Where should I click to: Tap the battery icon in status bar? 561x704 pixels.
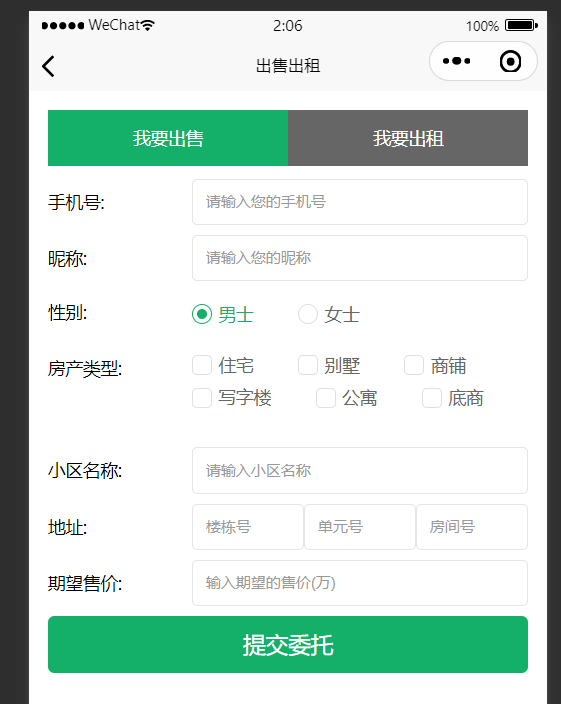click(x=521, y=25)
